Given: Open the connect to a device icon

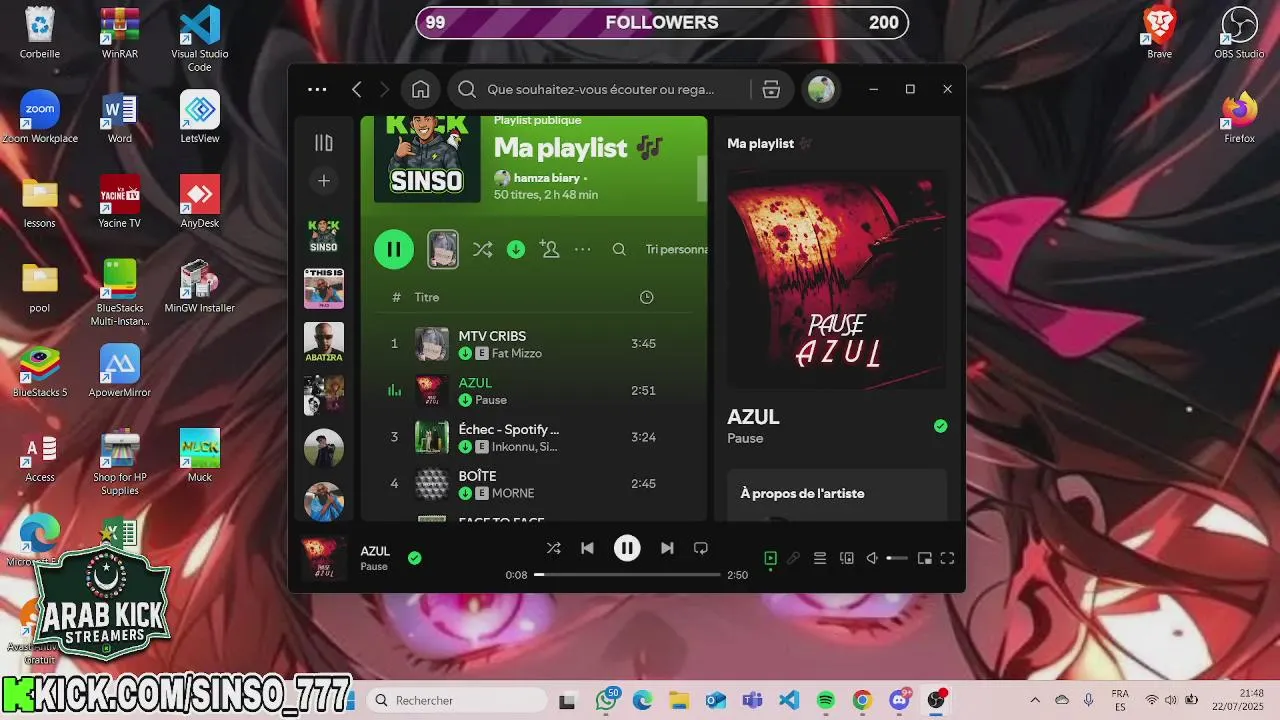Looking at the screenshot, I should 846,558.
